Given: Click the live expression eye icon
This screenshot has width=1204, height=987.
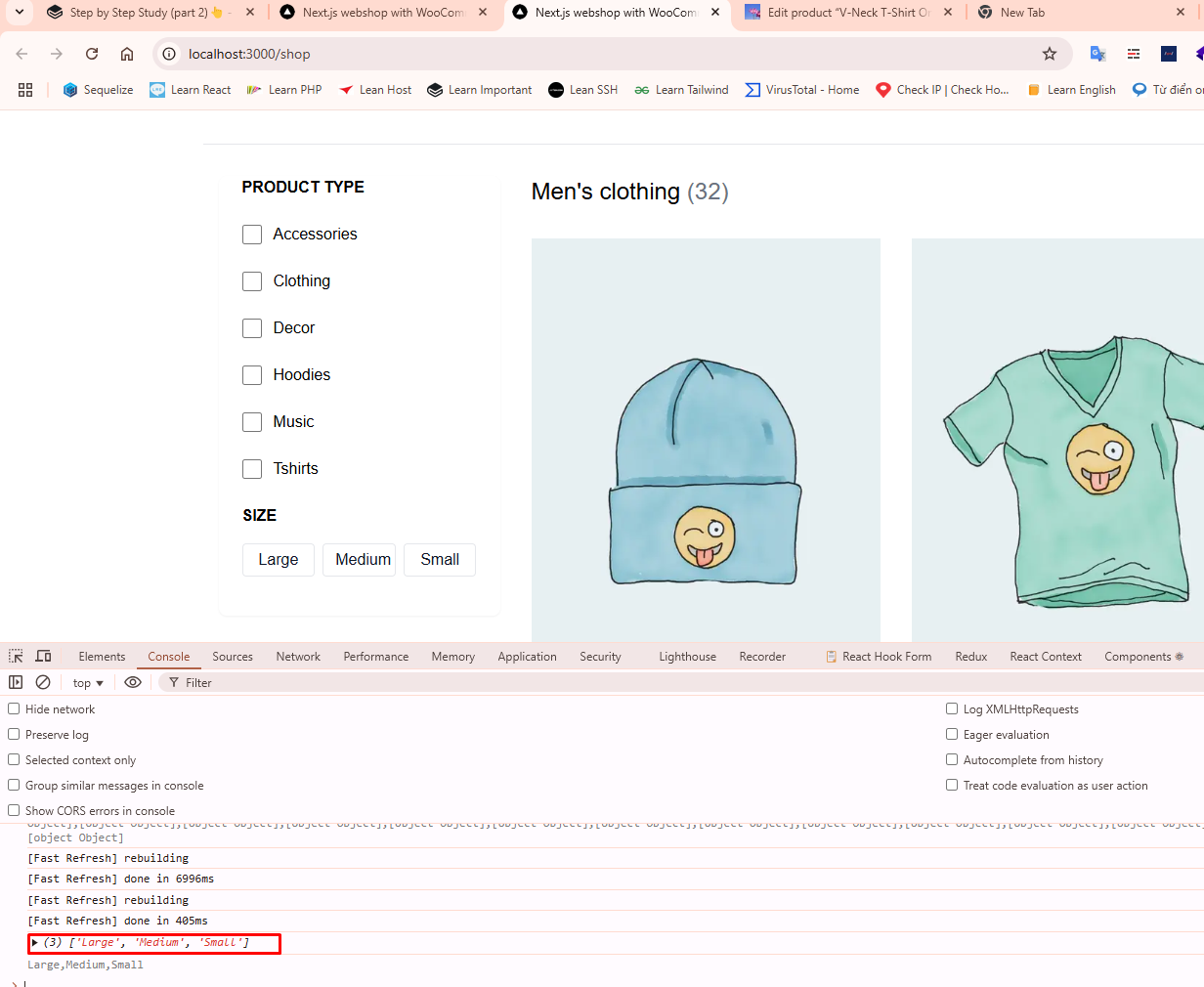Looking at the screenshot, I should pos(133,682).
